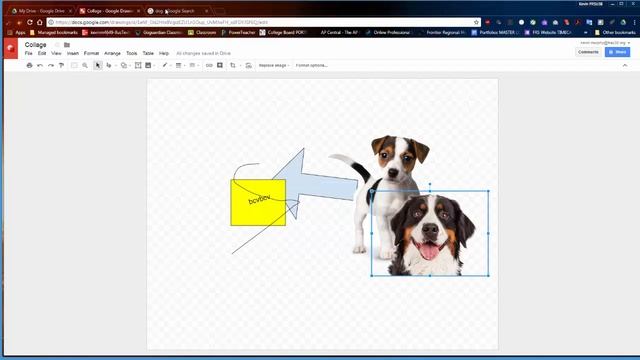Viewport: 640px width, 360px height.
Task: Select the Line tool
Action: pyautogui.click(x=109, y=65)
